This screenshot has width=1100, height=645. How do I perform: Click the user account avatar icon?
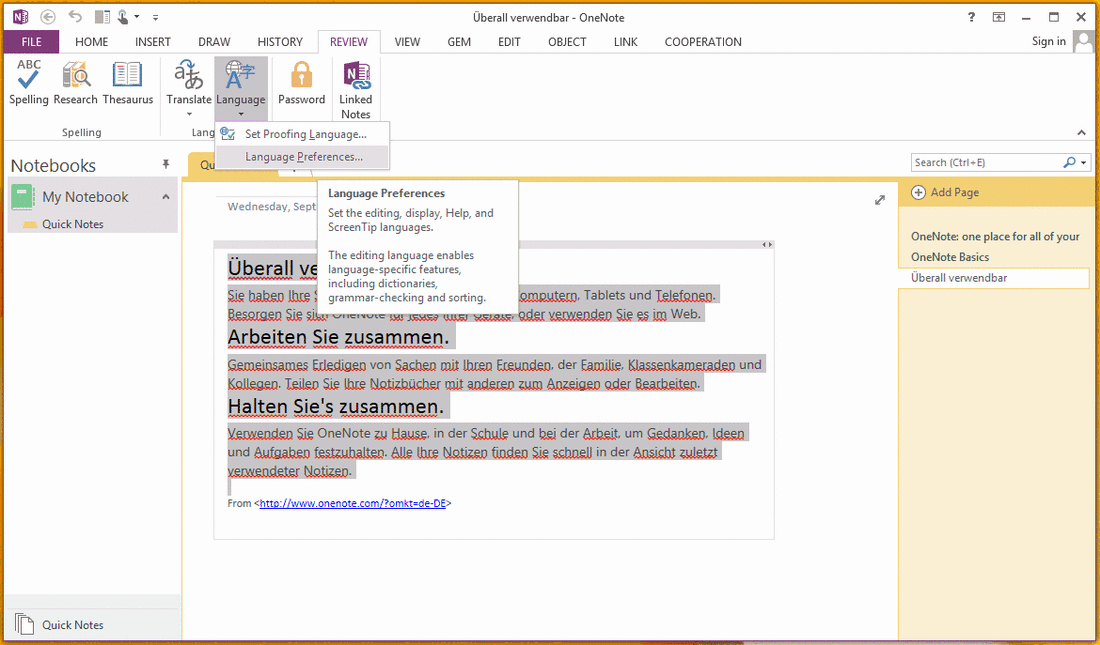click(x=1084, y=42)
